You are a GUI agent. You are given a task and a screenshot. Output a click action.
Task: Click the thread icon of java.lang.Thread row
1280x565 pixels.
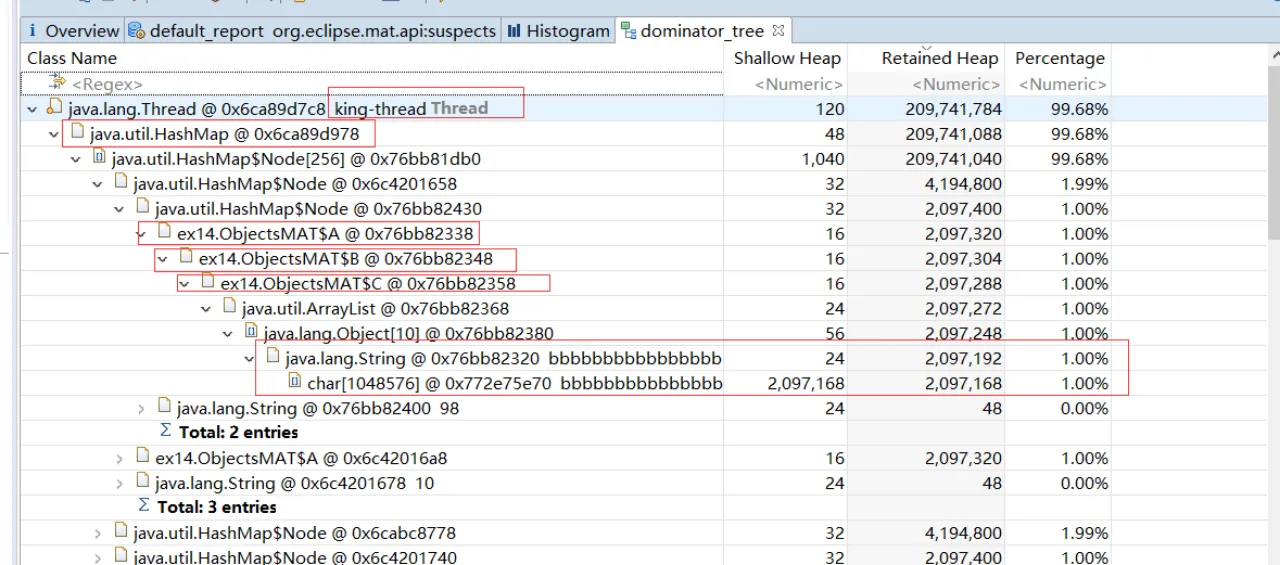pyautogui.click(x=55, y=108)
